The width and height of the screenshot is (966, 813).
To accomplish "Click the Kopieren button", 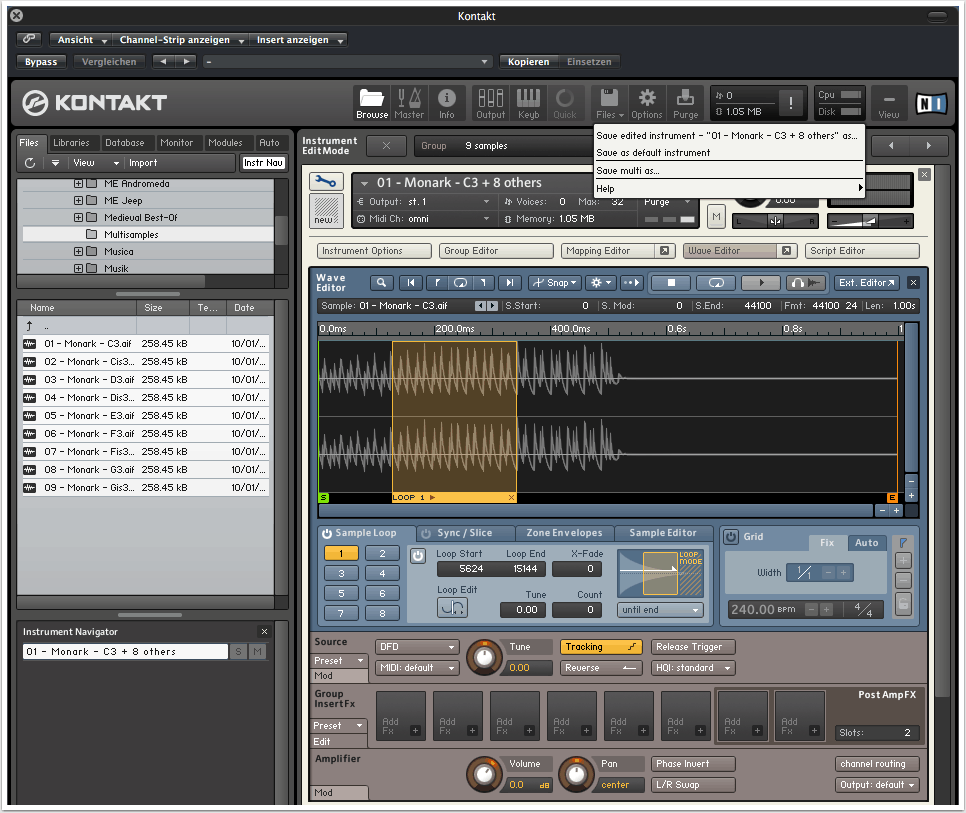I will (x=528, y=62).
